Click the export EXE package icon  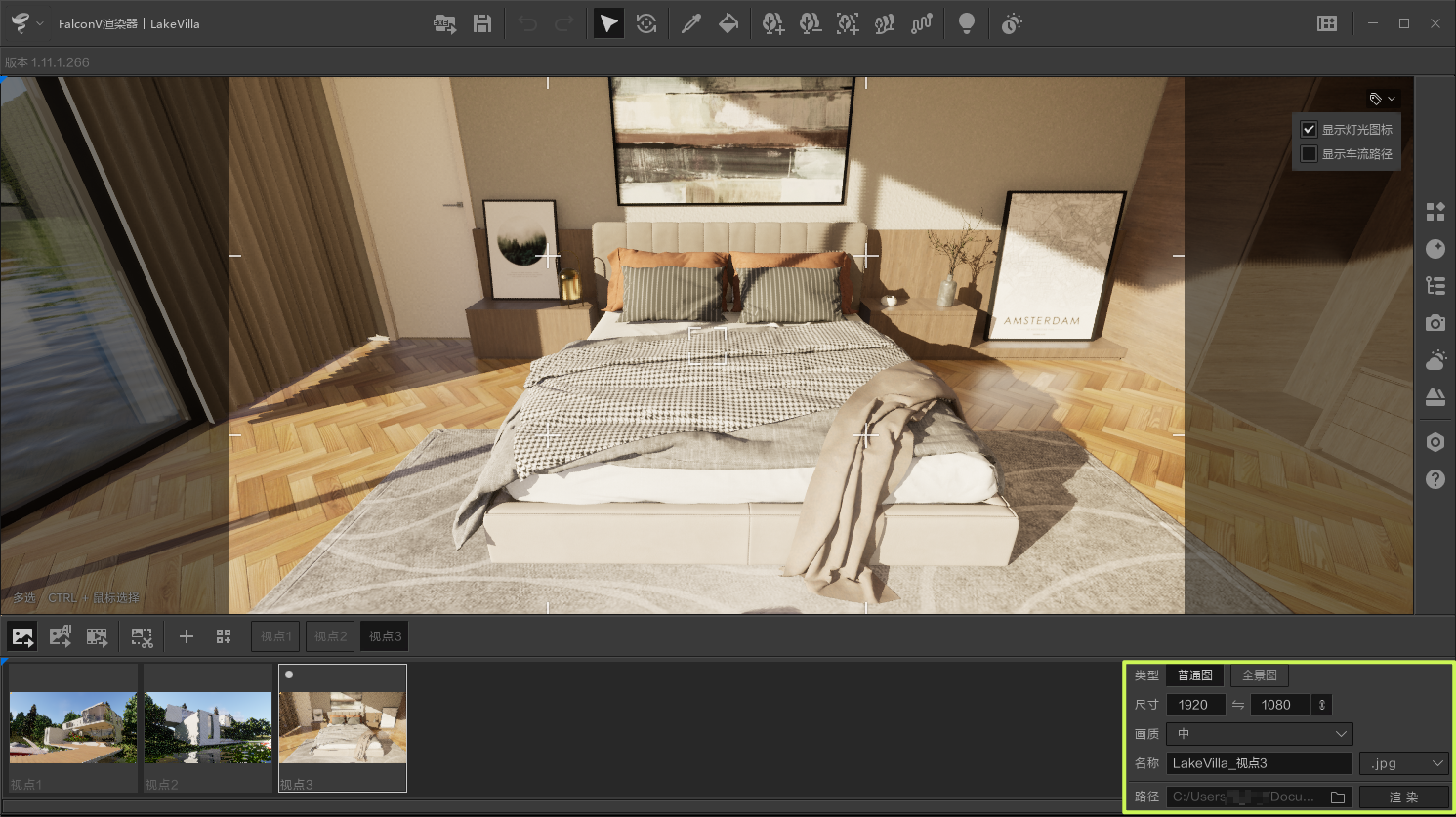coord(444,23)
